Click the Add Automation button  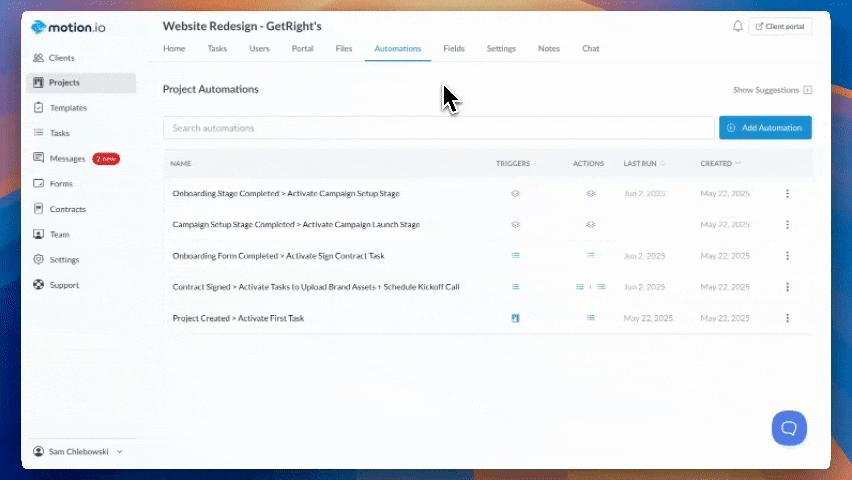(765, 128)
